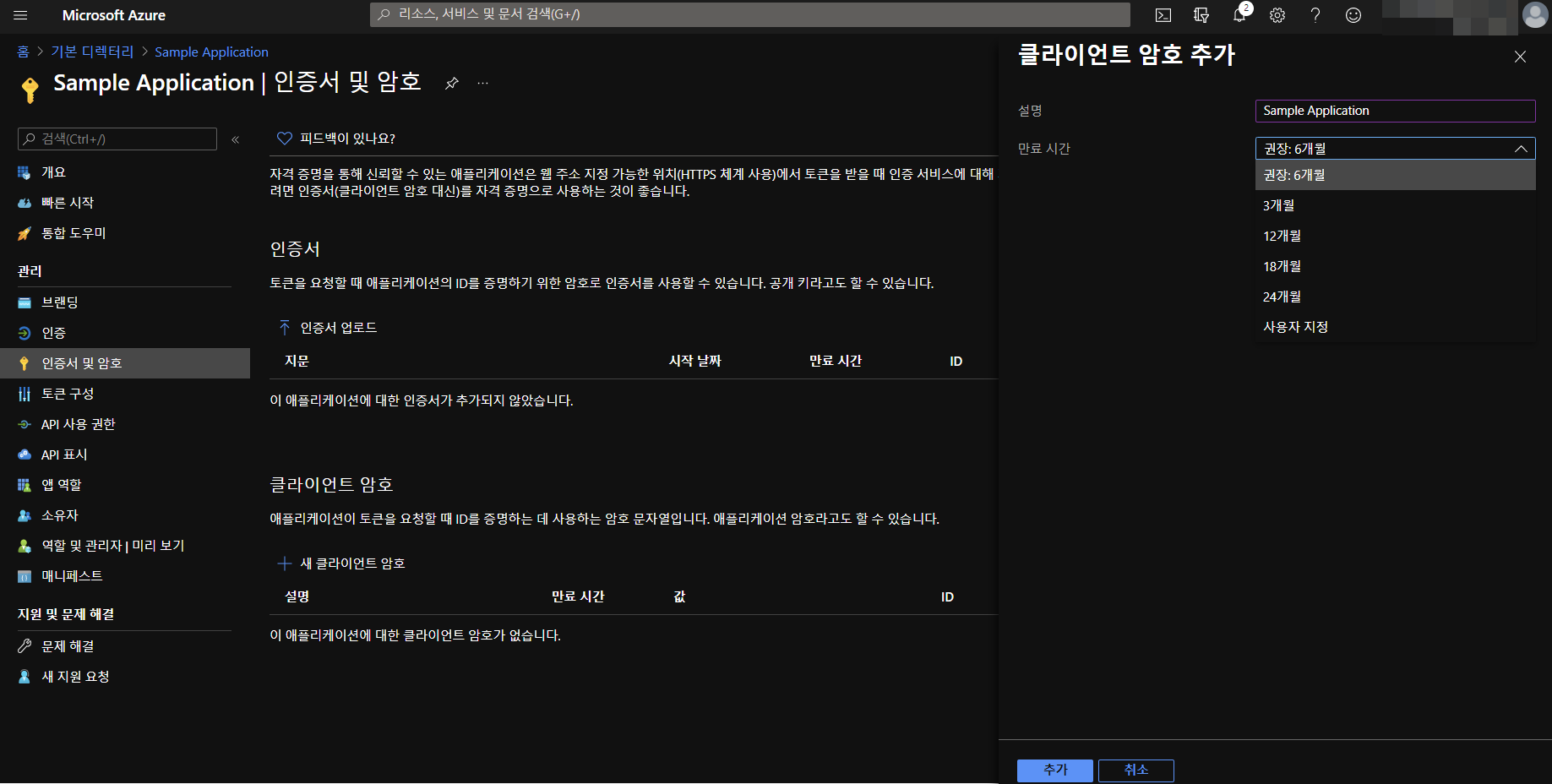Open the notifications bell icon
1552x784 pixels.
1239,15
